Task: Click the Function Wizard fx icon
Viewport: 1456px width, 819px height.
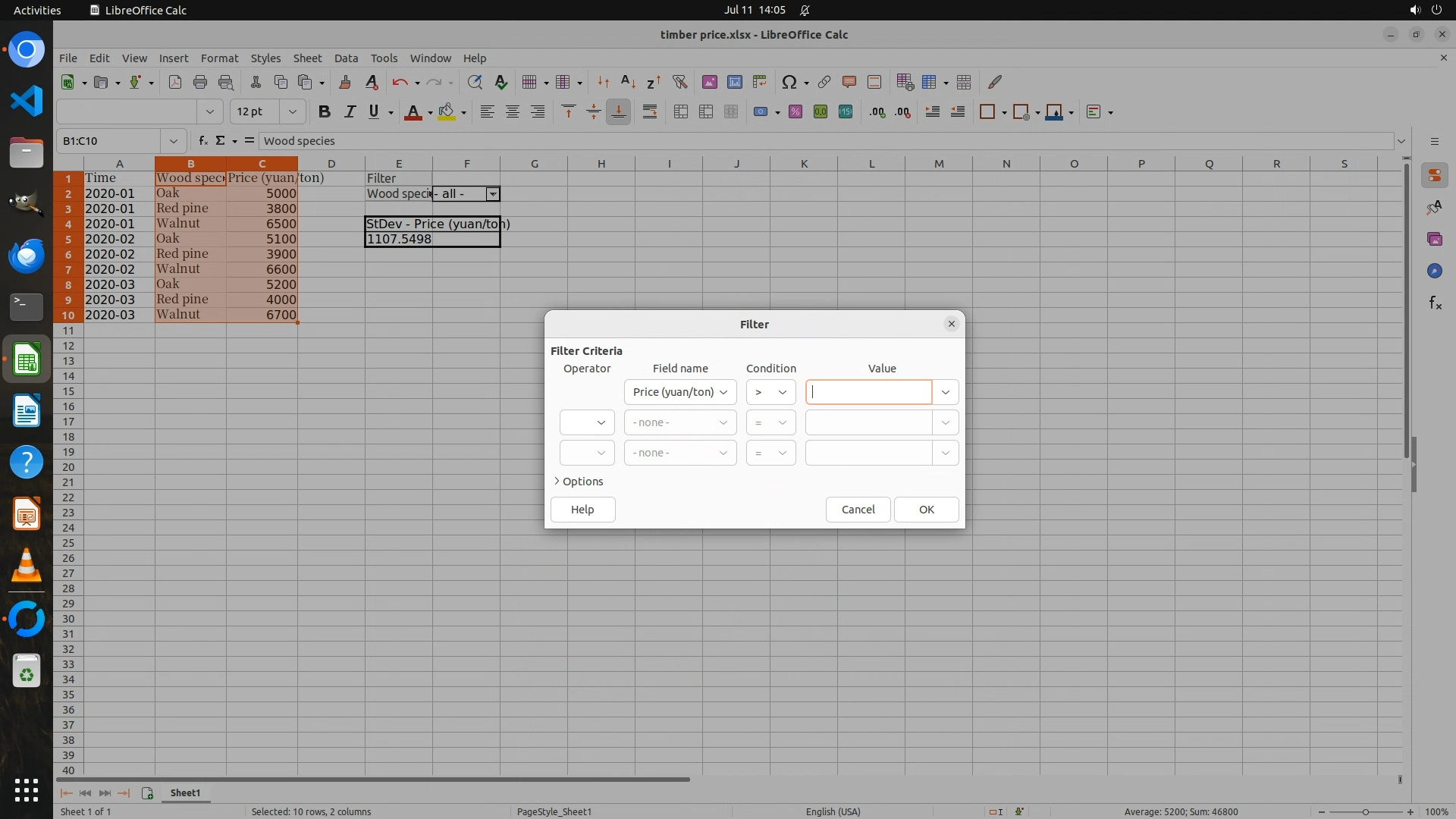Action: [202, 141]
